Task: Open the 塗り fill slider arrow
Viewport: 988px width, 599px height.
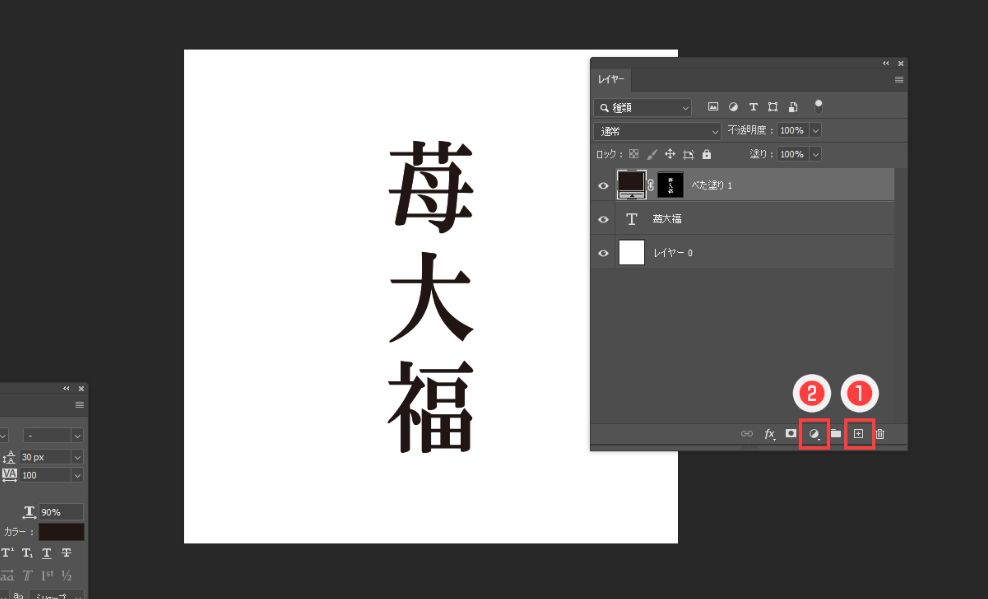Action: (x=815, y=154)
